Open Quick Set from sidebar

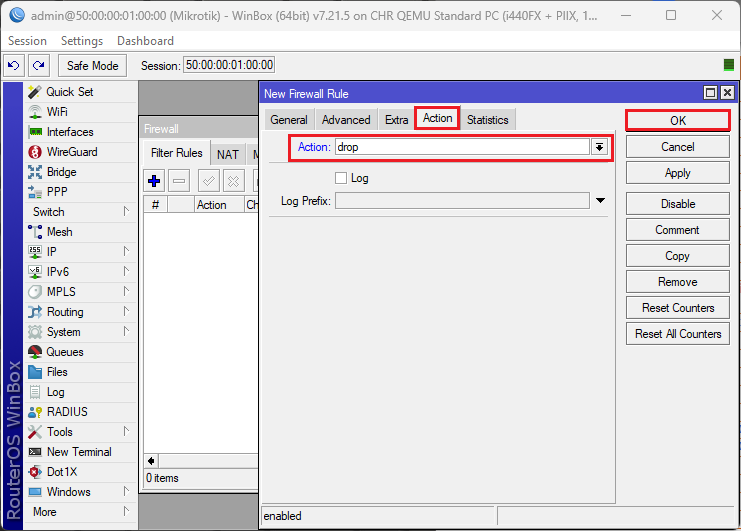[x=81, y=92]
